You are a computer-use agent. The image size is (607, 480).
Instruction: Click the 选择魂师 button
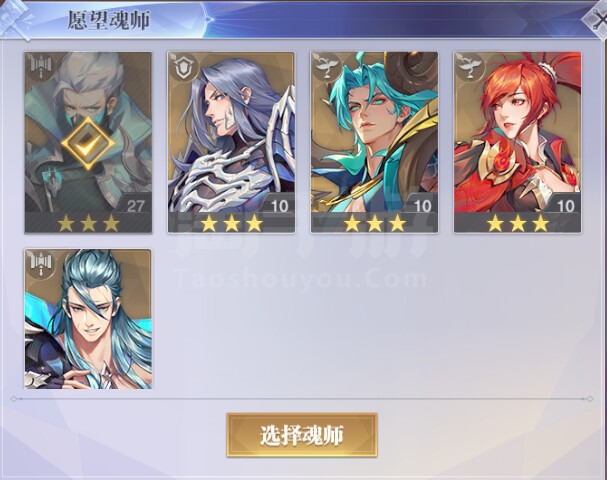pos(302,435)
